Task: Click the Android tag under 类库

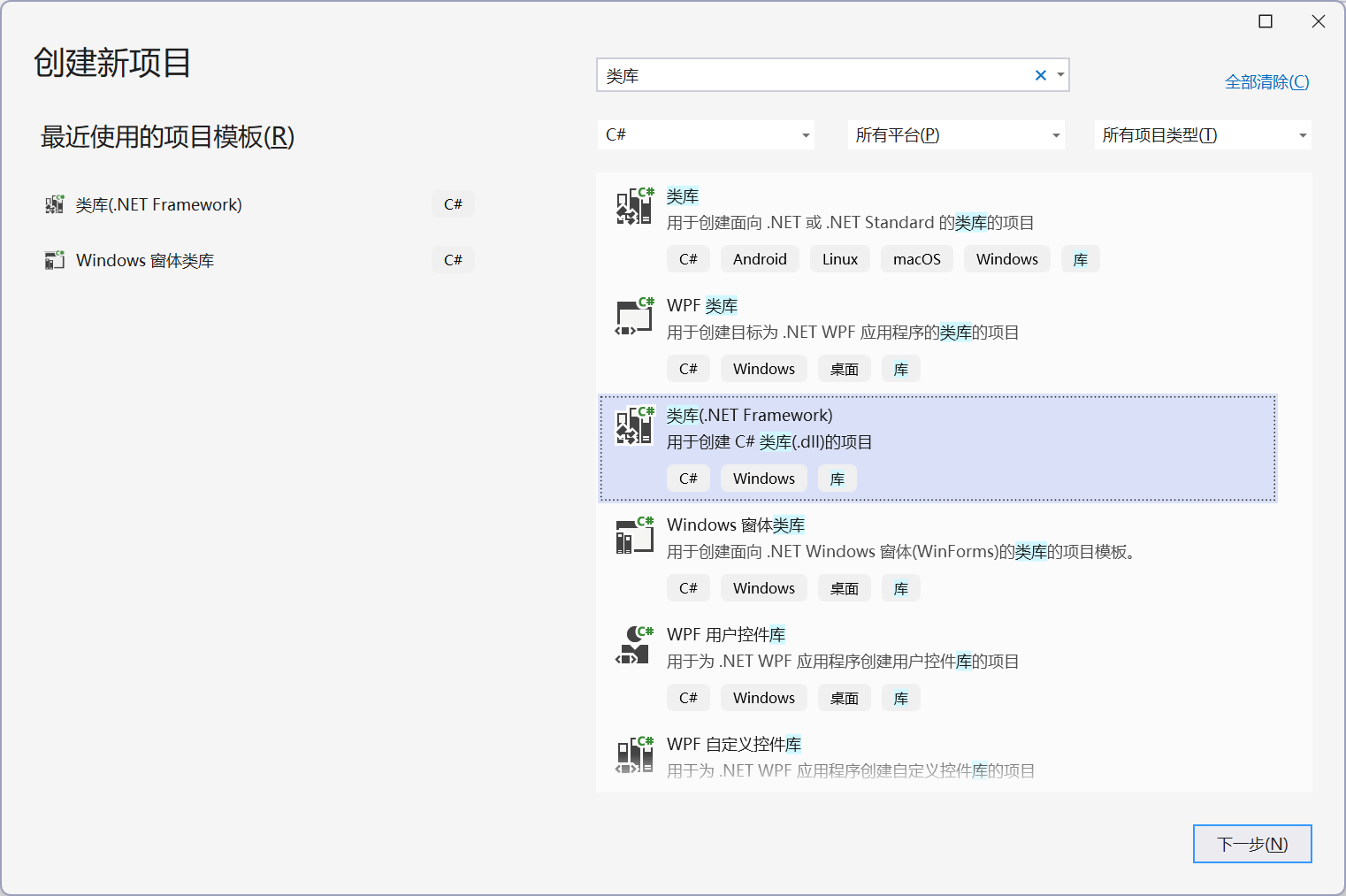Action: 759,258
